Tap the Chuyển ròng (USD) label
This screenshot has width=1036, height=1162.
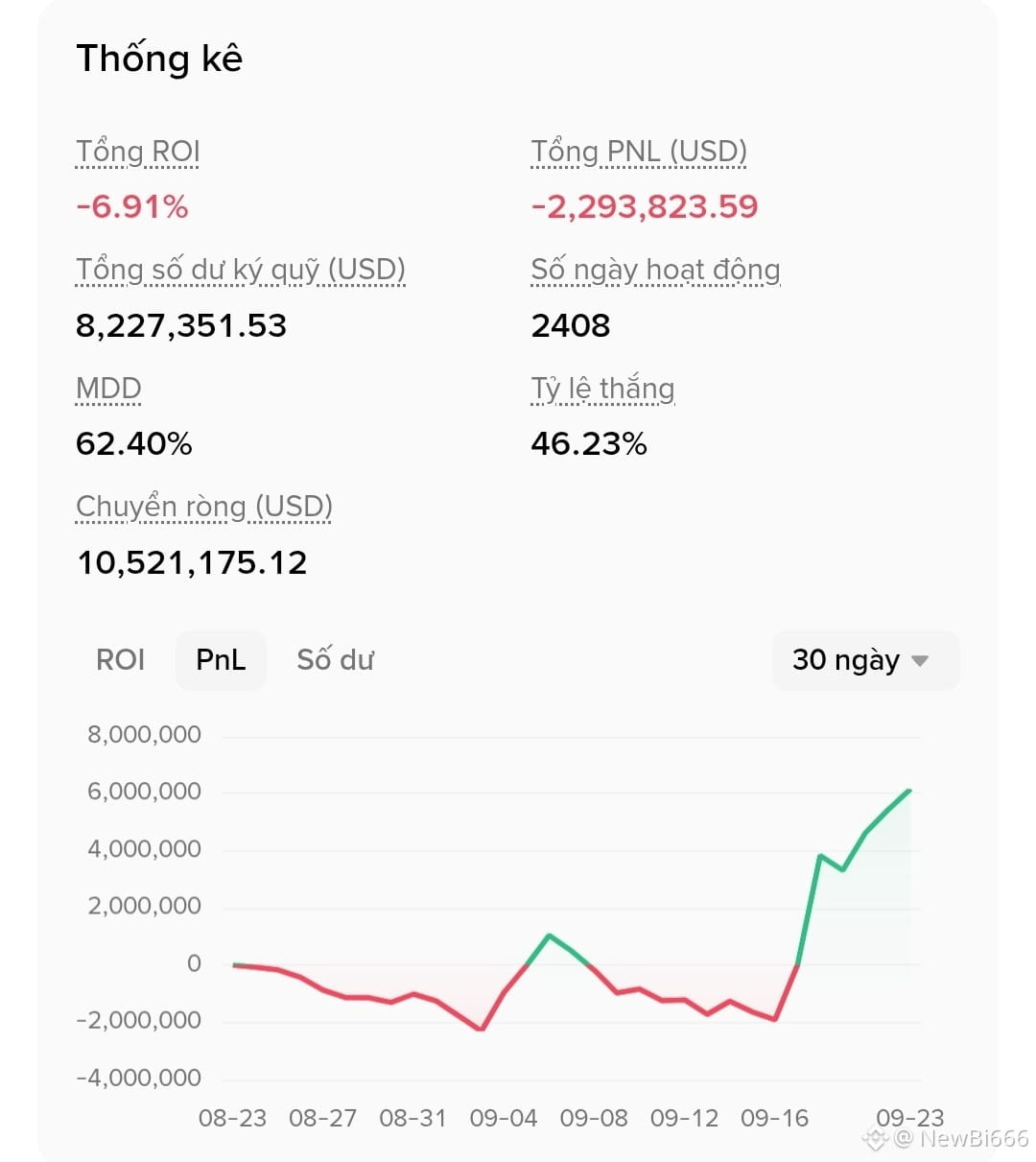point(204,507)
